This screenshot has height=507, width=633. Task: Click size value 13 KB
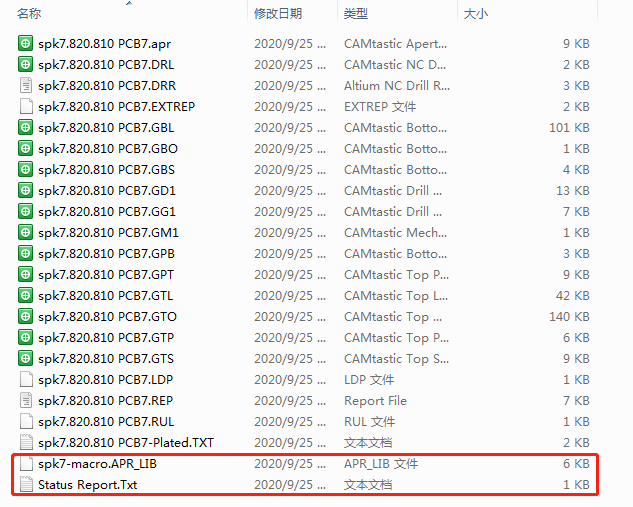[572, 191]
